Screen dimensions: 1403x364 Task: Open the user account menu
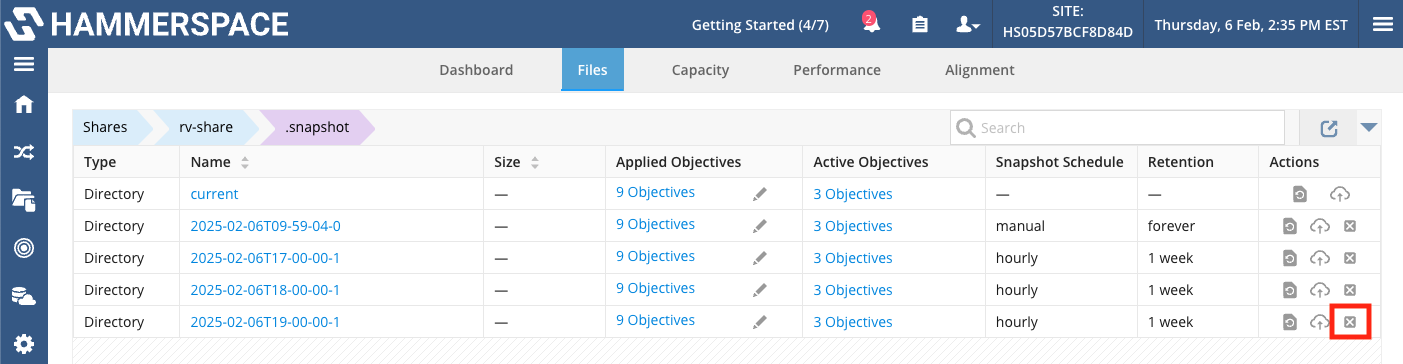pyautogui.click(x=967, y=24)
